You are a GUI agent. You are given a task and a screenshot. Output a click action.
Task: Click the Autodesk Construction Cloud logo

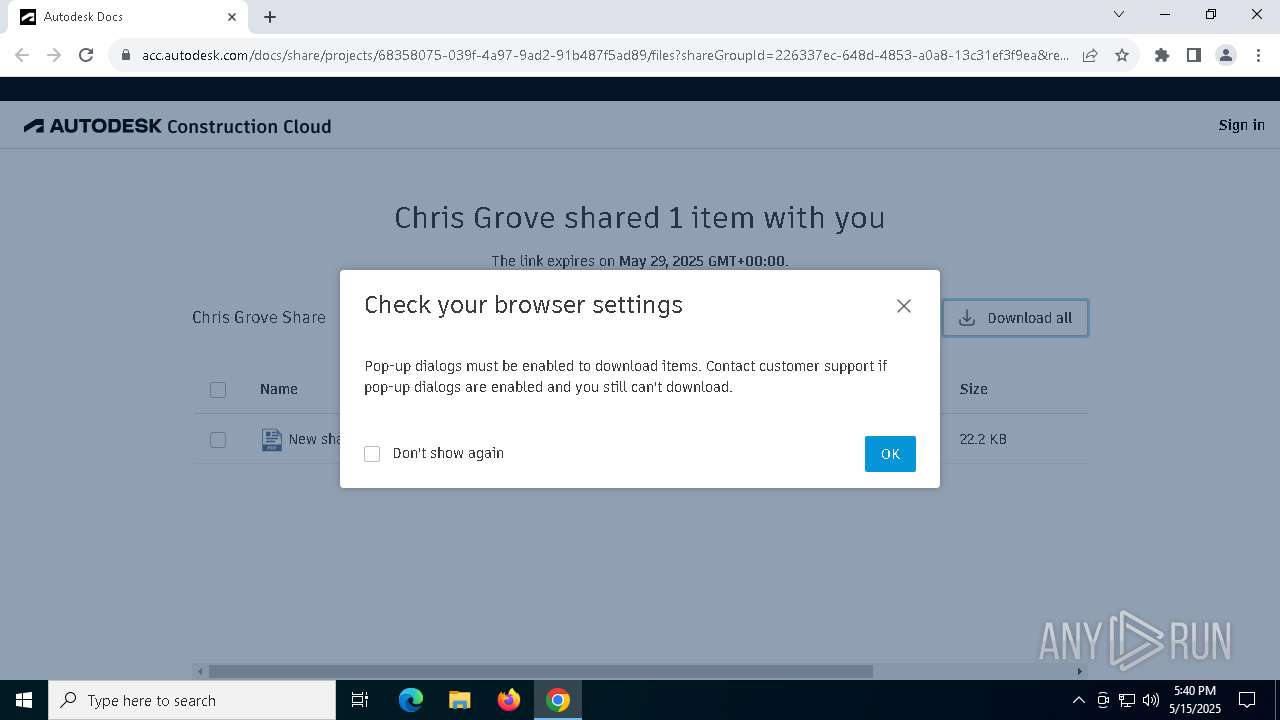178,126
